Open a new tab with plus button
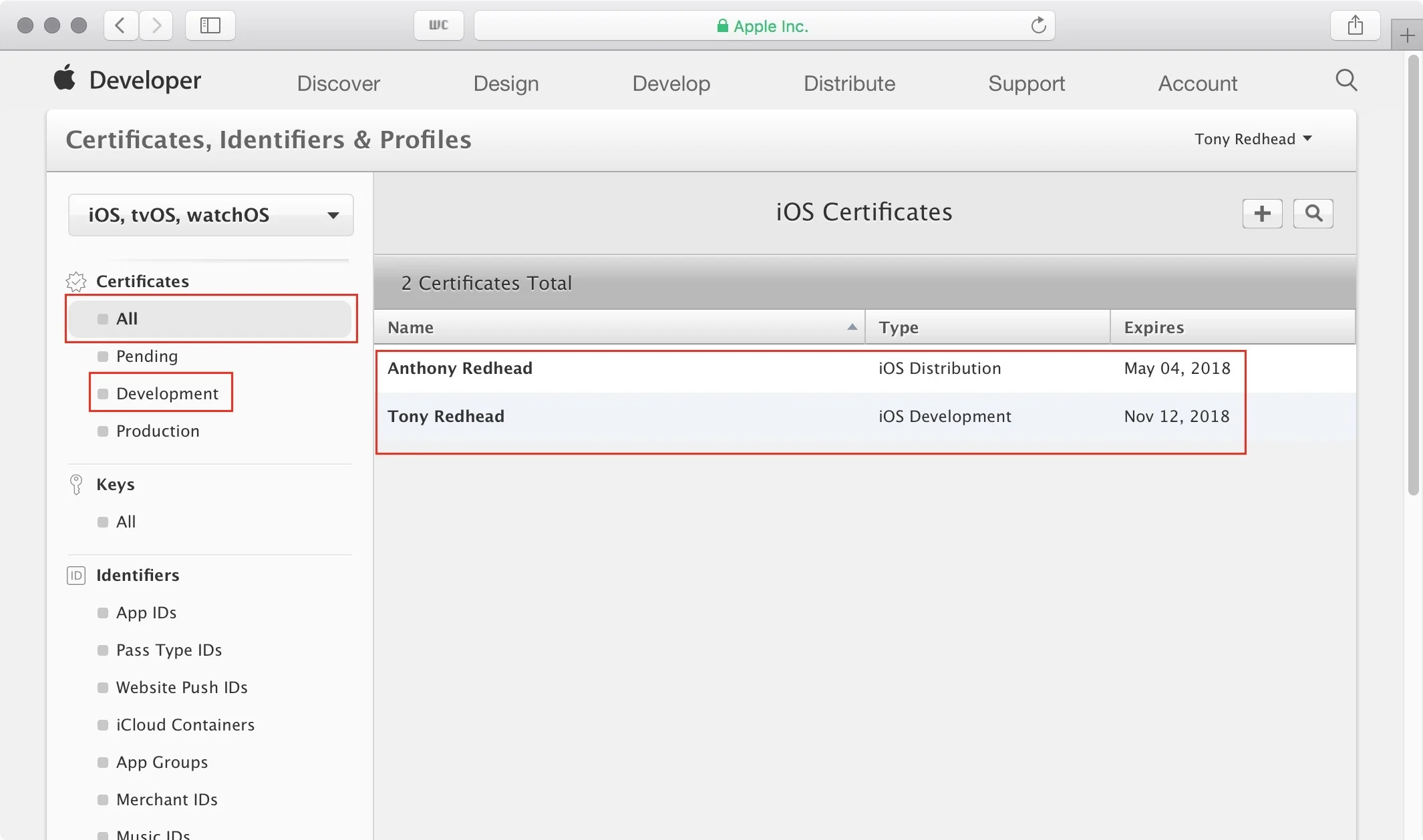 point(1407,35)
